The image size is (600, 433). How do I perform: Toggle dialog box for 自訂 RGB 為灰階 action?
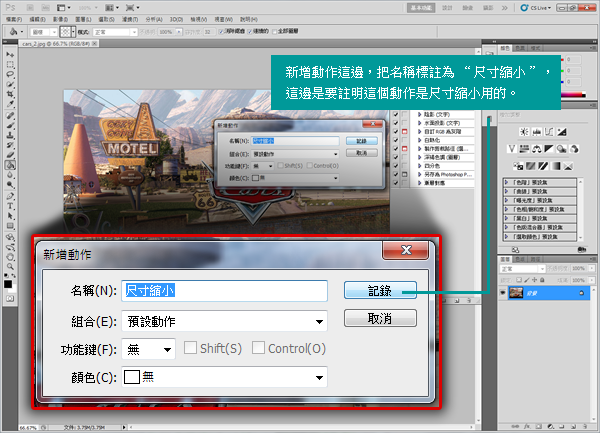click(x=404, y=132)
